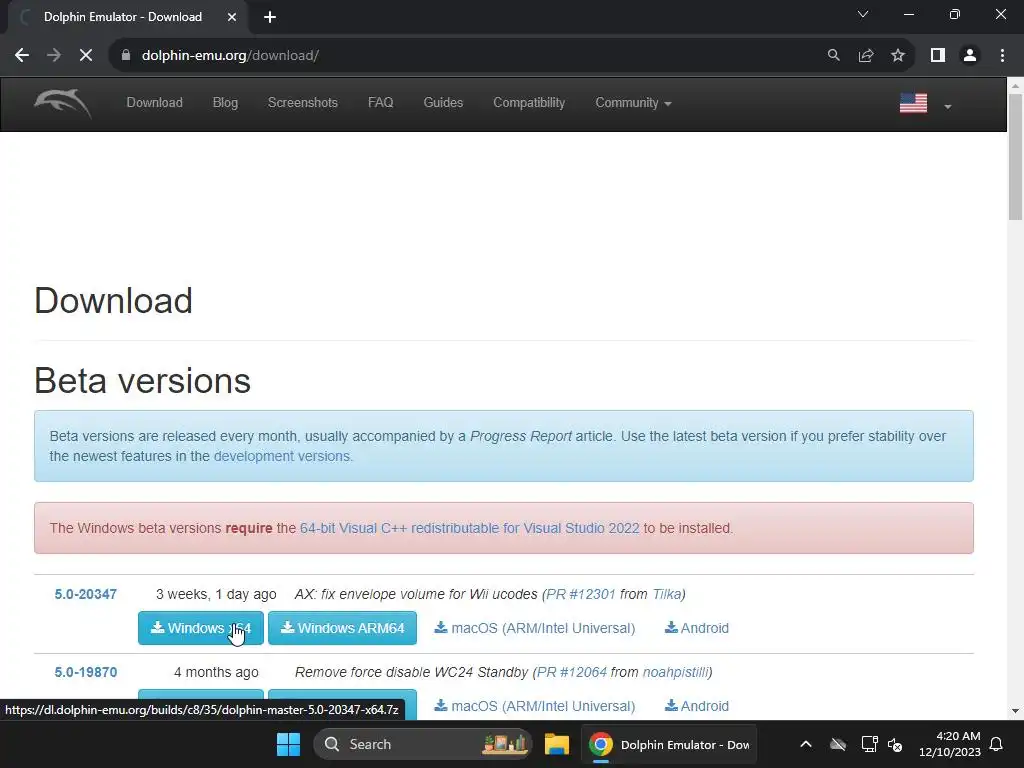The height and width of the screenshot is (768, 1024).
Task: Open Download nav menu item
Action: point(154,103)
